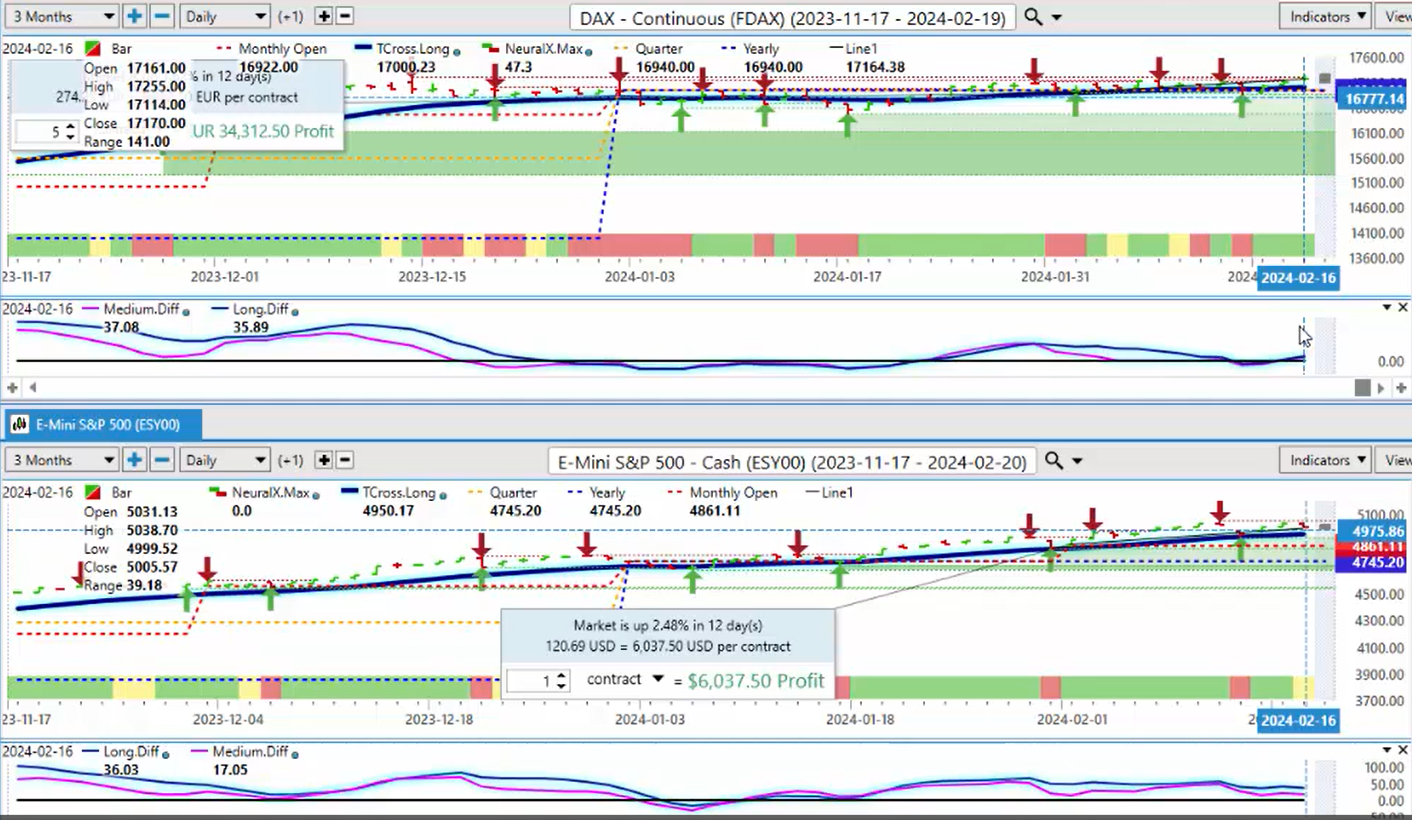Click the gray square handle on DAX price axis
Image resolution: width=1412 pixels, height=820 pixels.
[1325, 78]
